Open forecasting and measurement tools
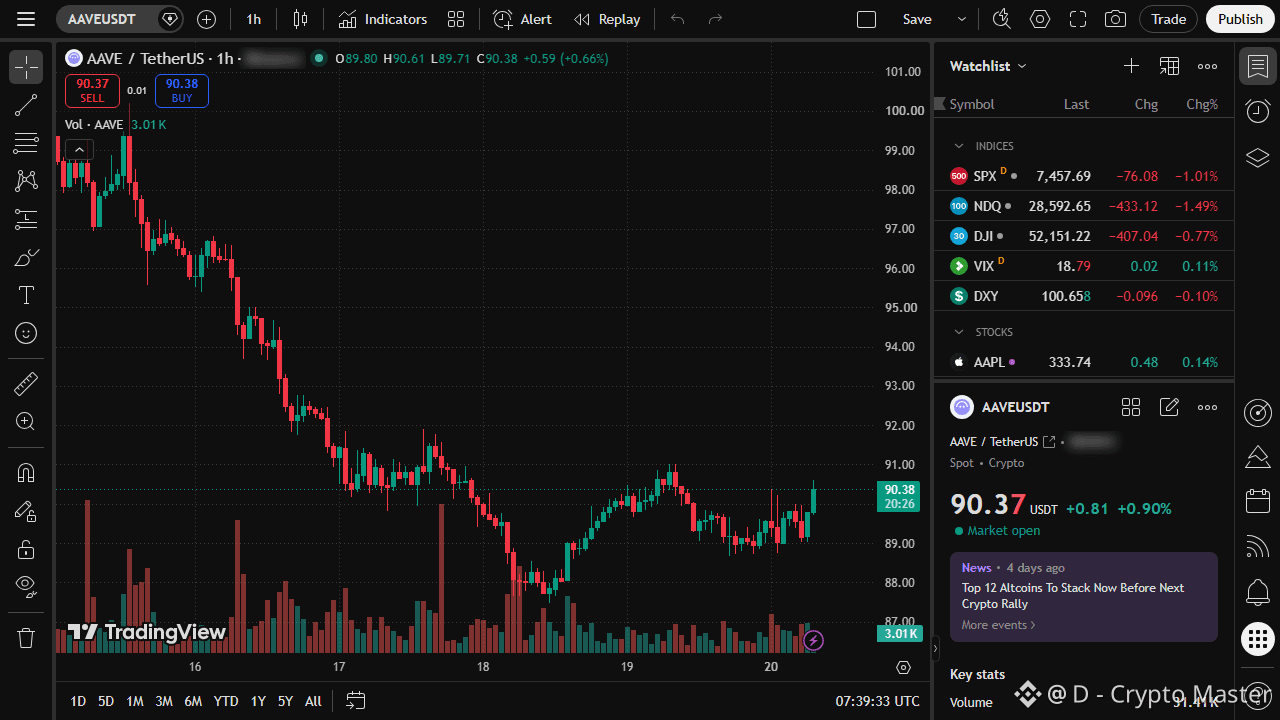1280x720 pixels. (26, 219)
